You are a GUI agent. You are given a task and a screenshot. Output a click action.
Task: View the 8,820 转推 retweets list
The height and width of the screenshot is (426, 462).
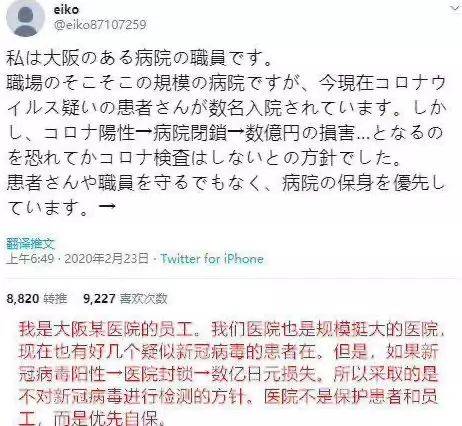point(37,298)
